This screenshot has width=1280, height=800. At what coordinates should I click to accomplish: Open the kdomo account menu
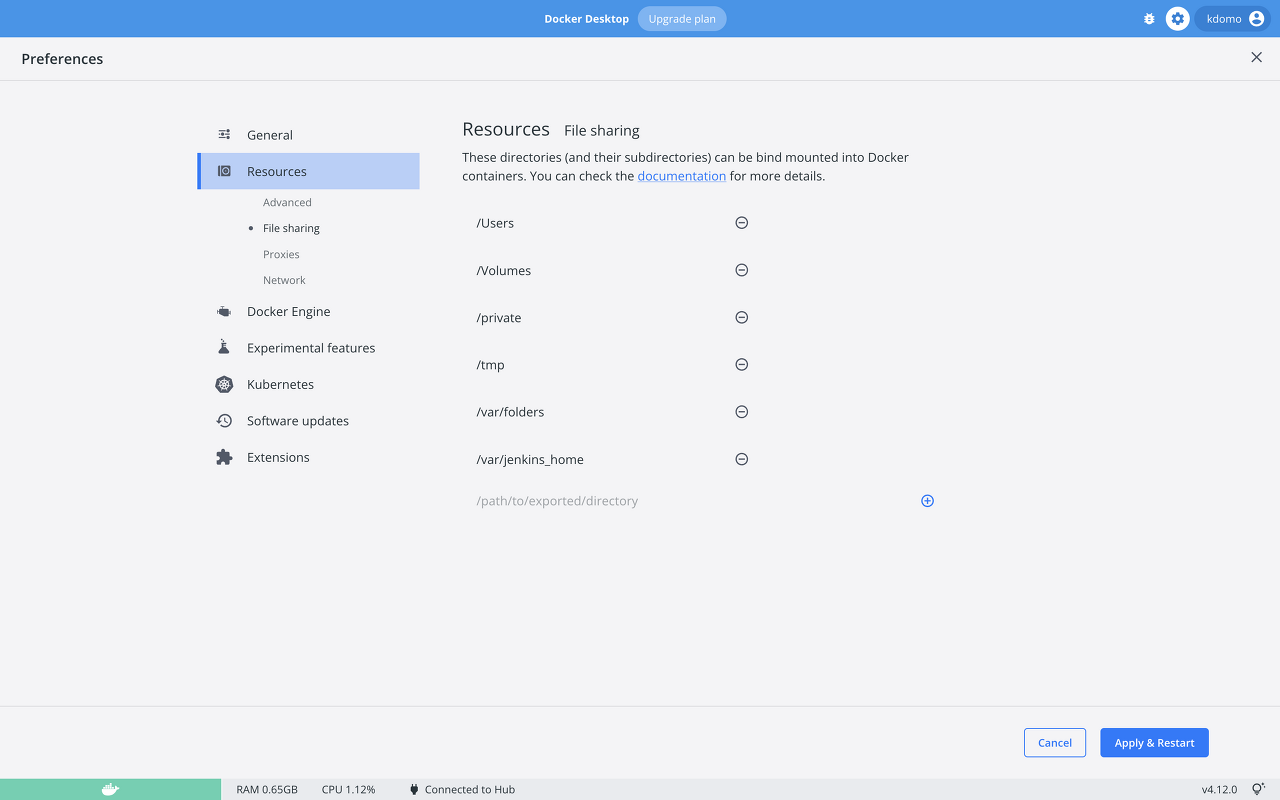coord(1232,19)
